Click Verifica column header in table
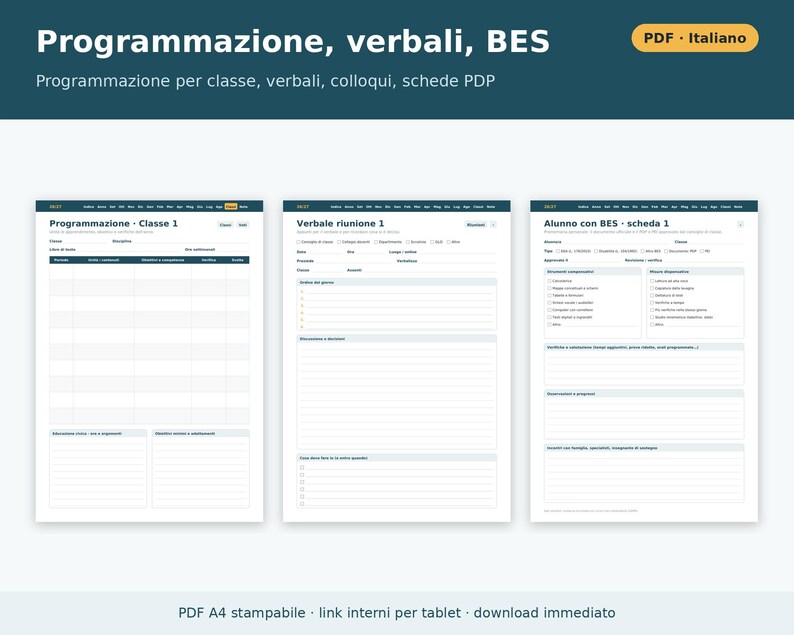Viewport: 794px width, 635px height. pyautogui.click(x=209, y=260)
